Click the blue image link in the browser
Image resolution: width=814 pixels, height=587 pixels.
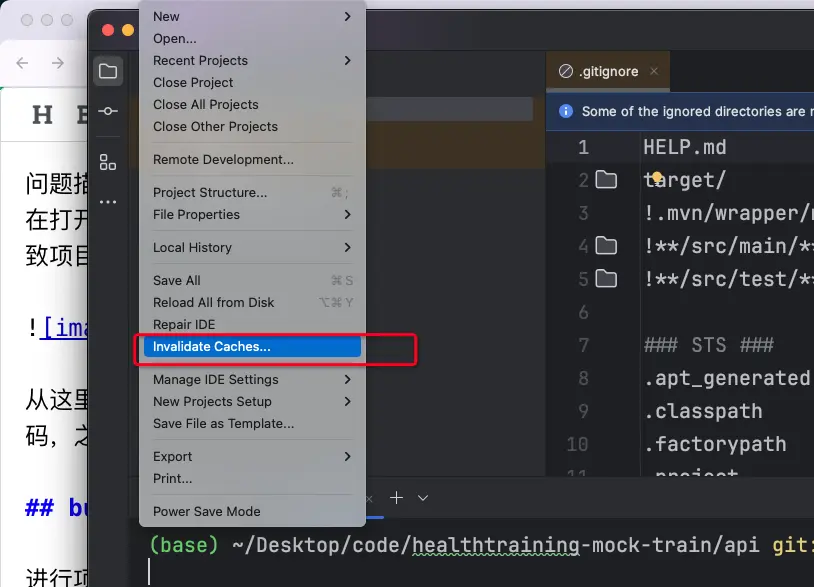(63, 327)
